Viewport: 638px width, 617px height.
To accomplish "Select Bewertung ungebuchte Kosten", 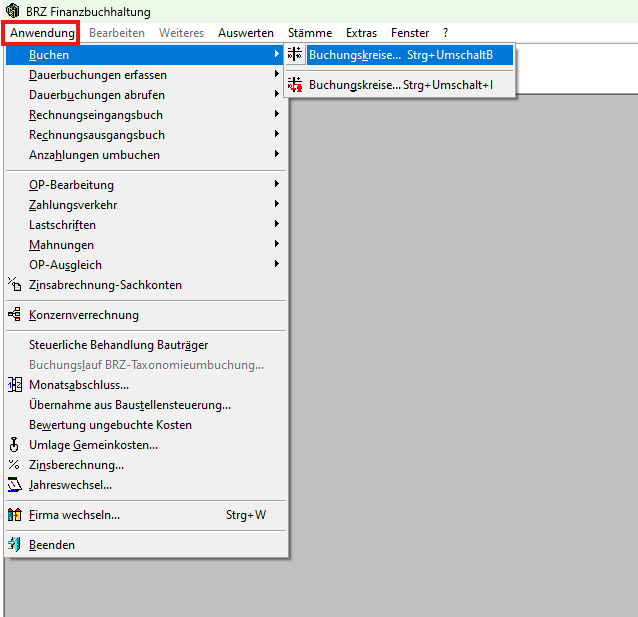I will click(146, 424).
